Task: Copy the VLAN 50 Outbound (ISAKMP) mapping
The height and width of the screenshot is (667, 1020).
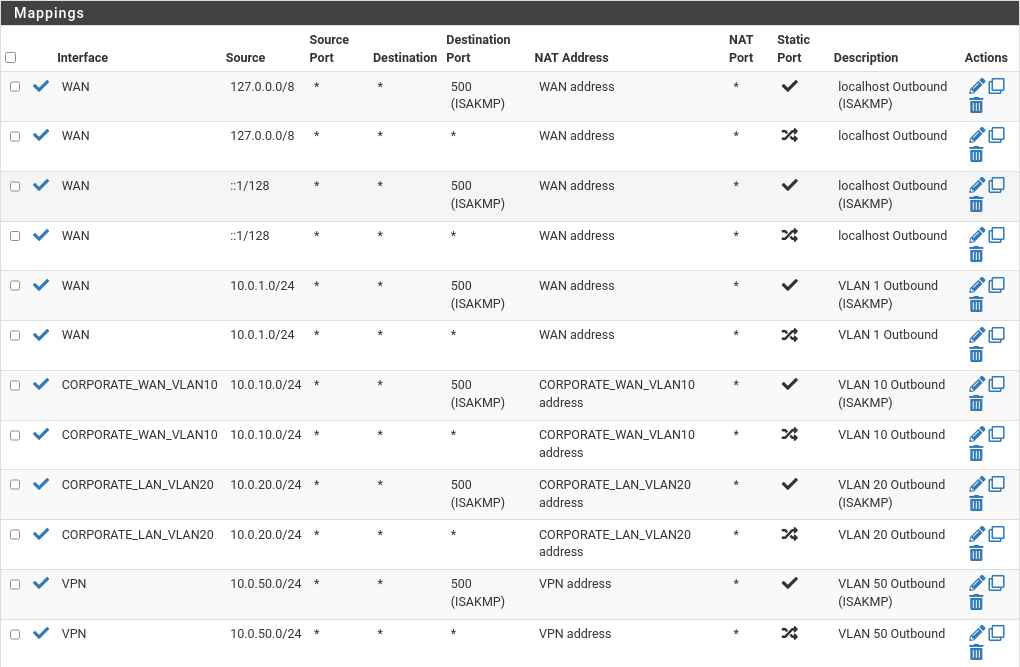Action: click(996, 583)
